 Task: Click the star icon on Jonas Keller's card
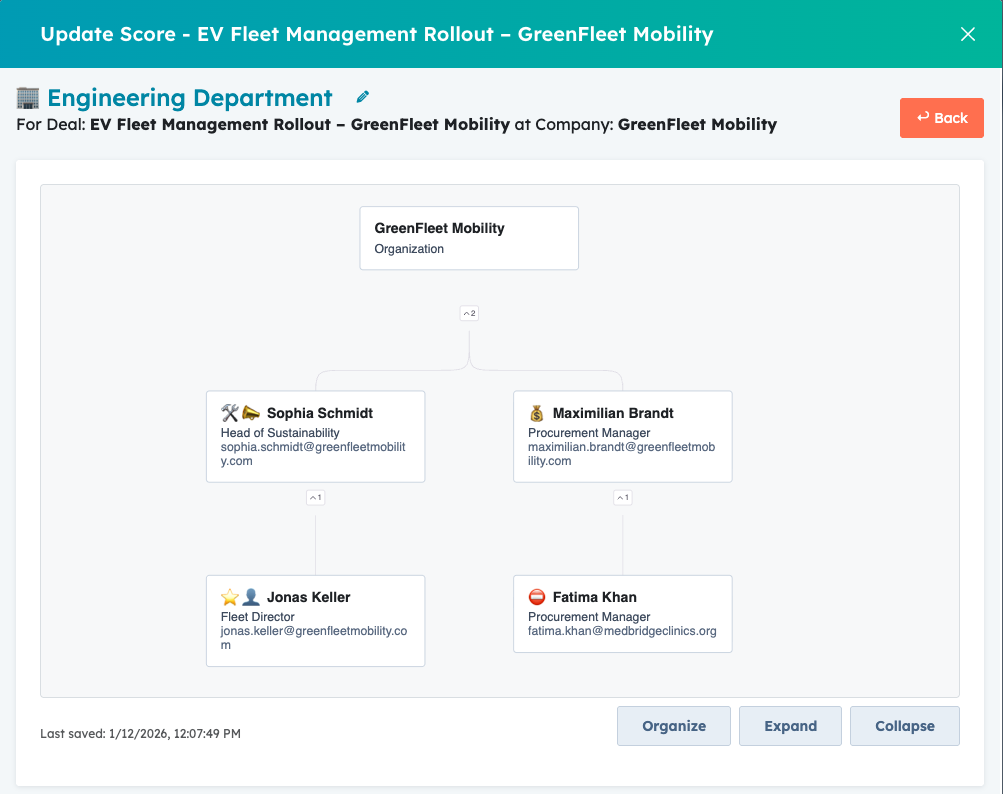click(x=229, y=596)
